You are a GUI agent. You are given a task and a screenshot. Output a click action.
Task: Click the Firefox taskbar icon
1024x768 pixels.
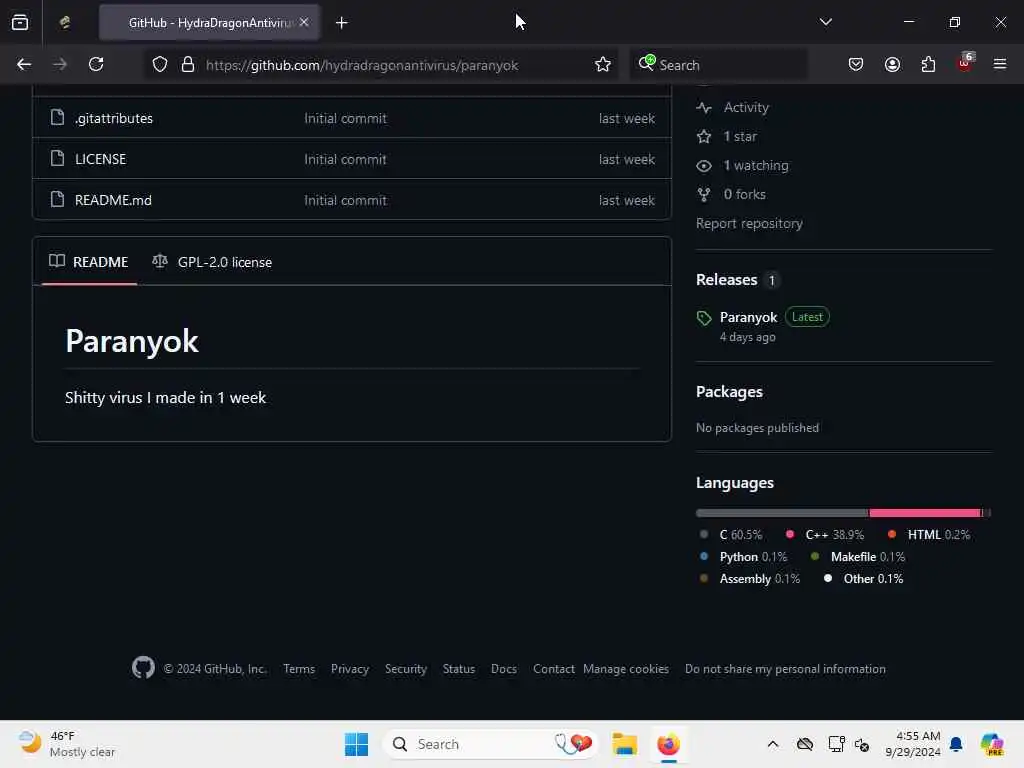coord(668,744)
